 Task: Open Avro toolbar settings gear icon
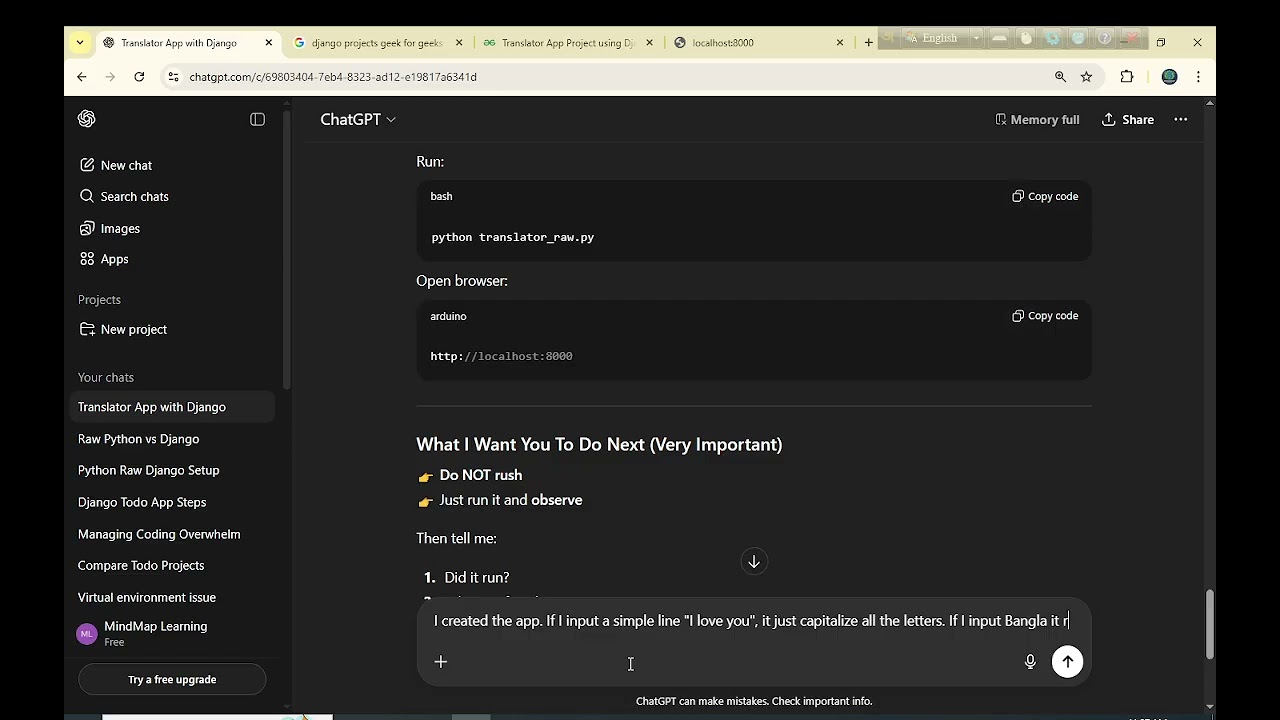point(1052,38)
